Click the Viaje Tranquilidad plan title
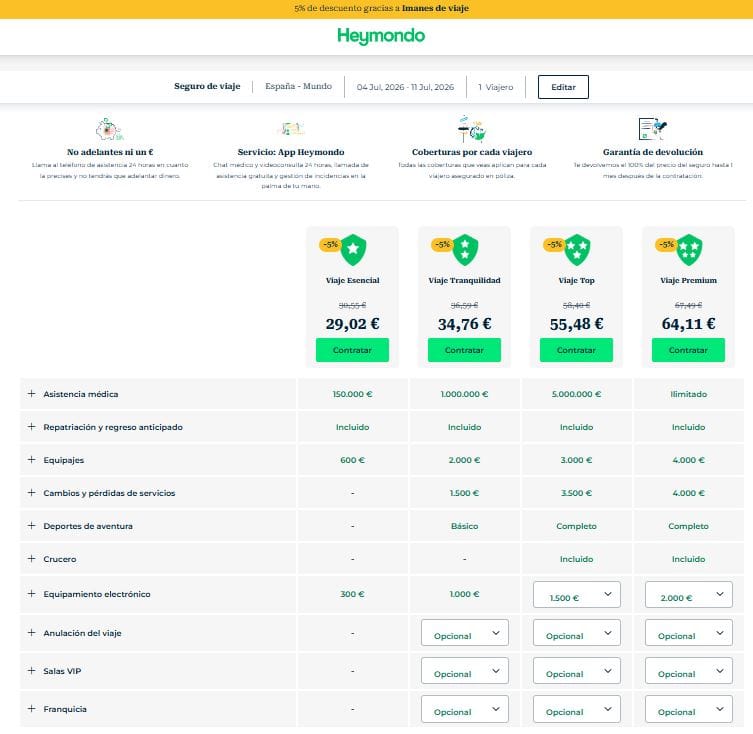Viewport: 753px width, 734px height. point(464,281)
